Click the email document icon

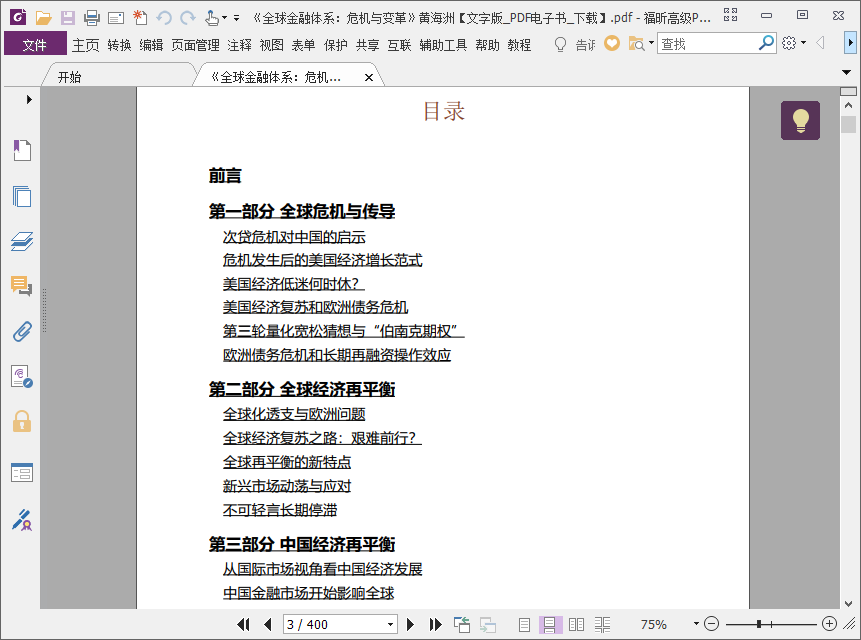pos(116,18)
